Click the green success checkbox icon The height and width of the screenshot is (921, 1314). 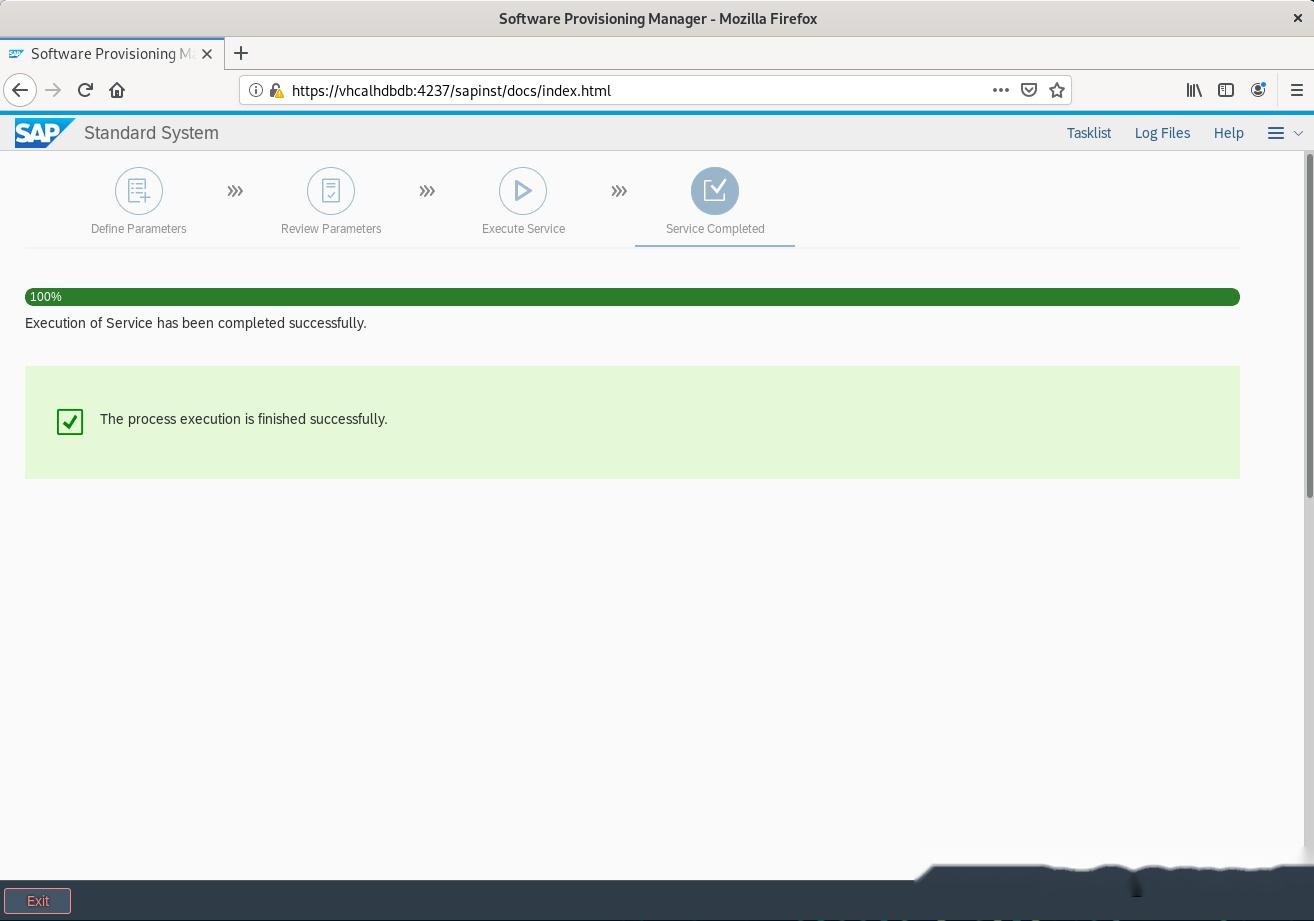(x=70, y=422)
